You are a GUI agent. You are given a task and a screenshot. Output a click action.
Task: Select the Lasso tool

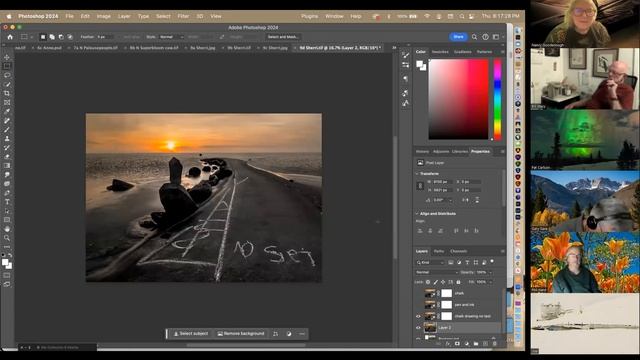[x=7, y=75]
